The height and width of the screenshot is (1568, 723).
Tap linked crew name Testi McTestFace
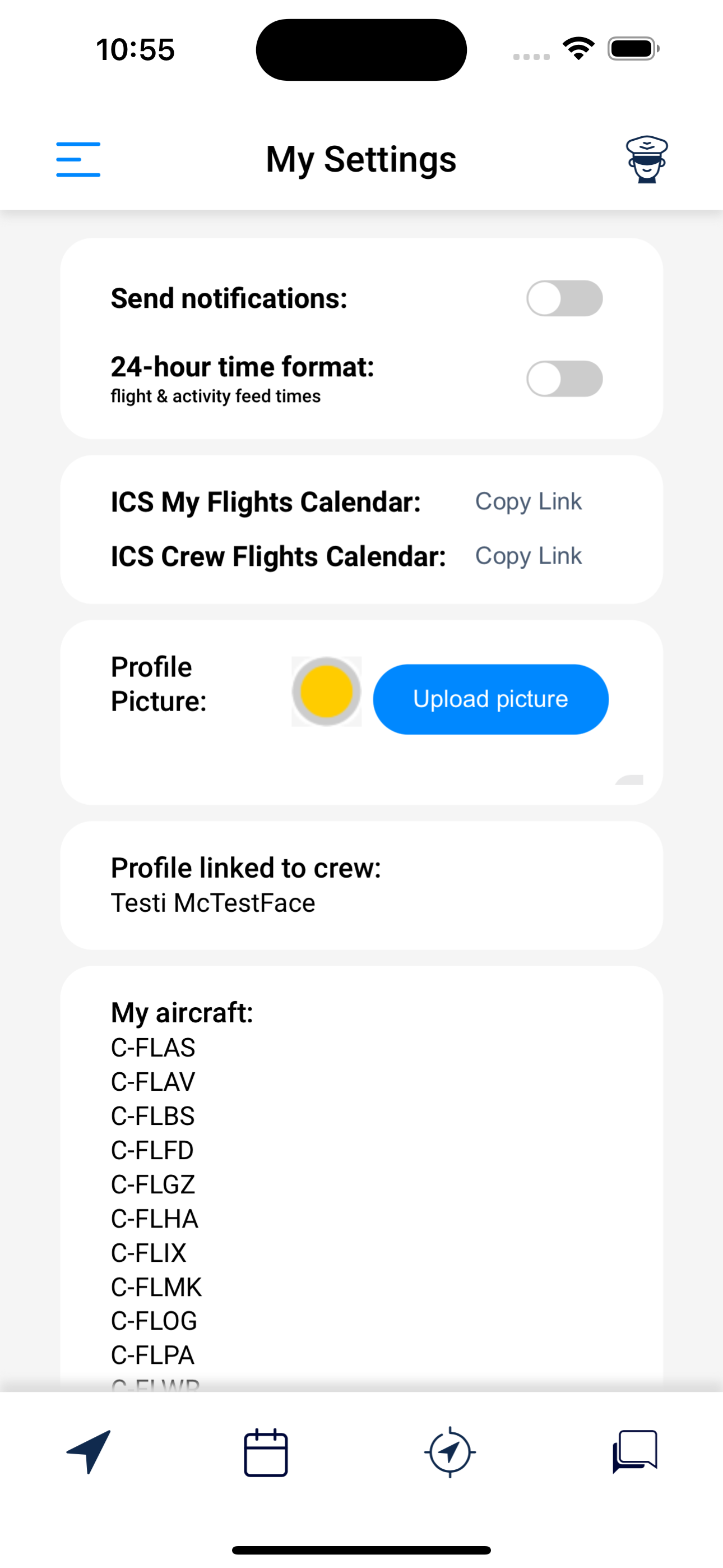pyautogui.click(x=213, y=903)
